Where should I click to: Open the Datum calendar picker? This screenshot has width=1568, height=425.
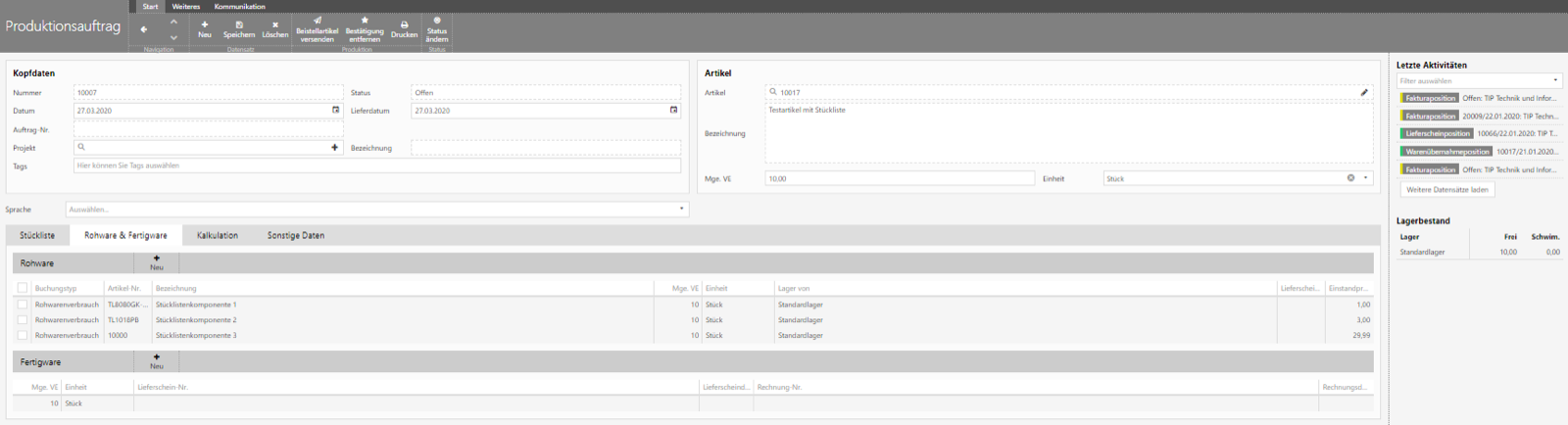pyautogui.click(x=336, y=111)
